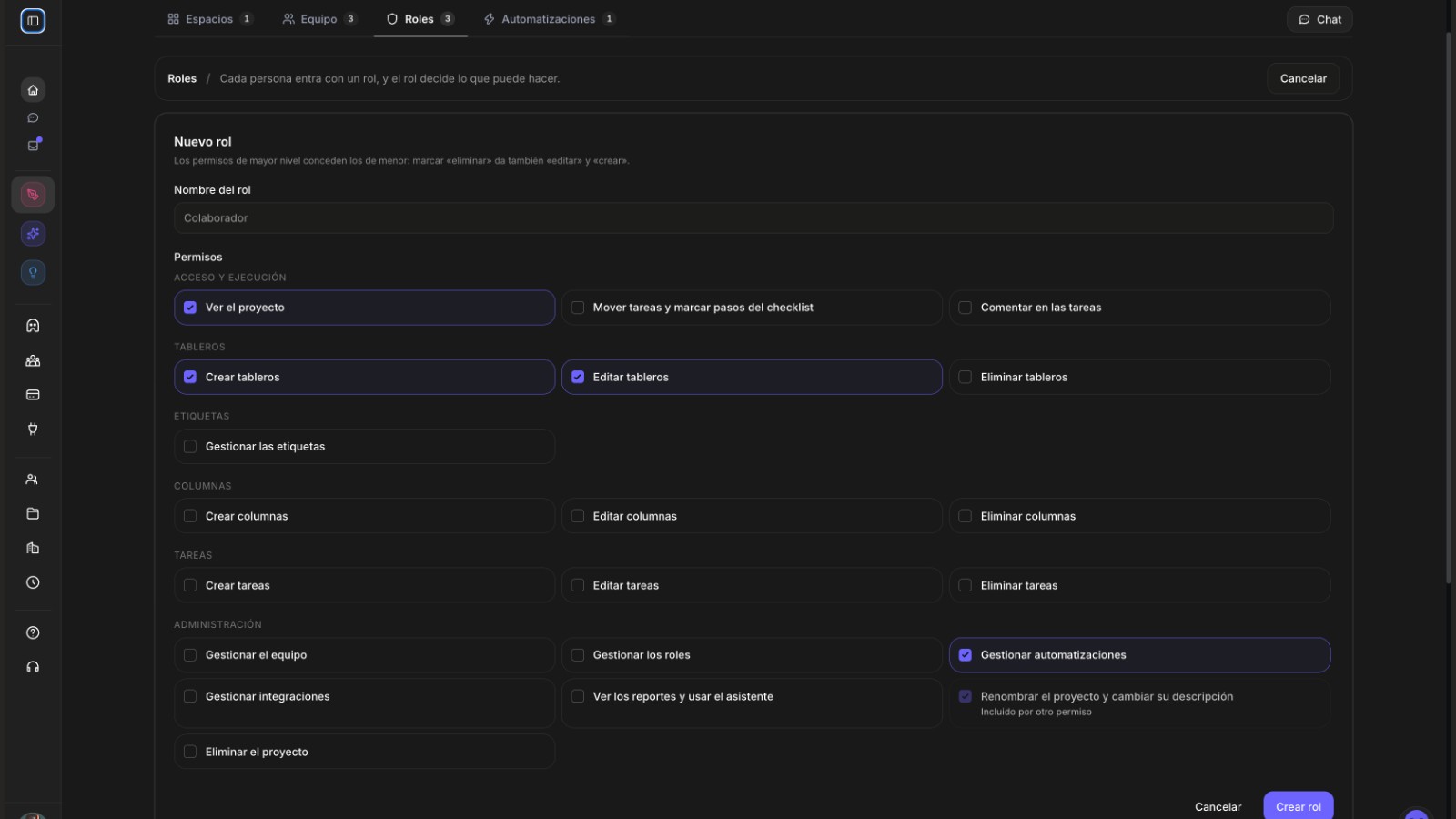This screenshot has height=819, width=1456.
Task: Open the help question mark icon
Action: (33, 632)
